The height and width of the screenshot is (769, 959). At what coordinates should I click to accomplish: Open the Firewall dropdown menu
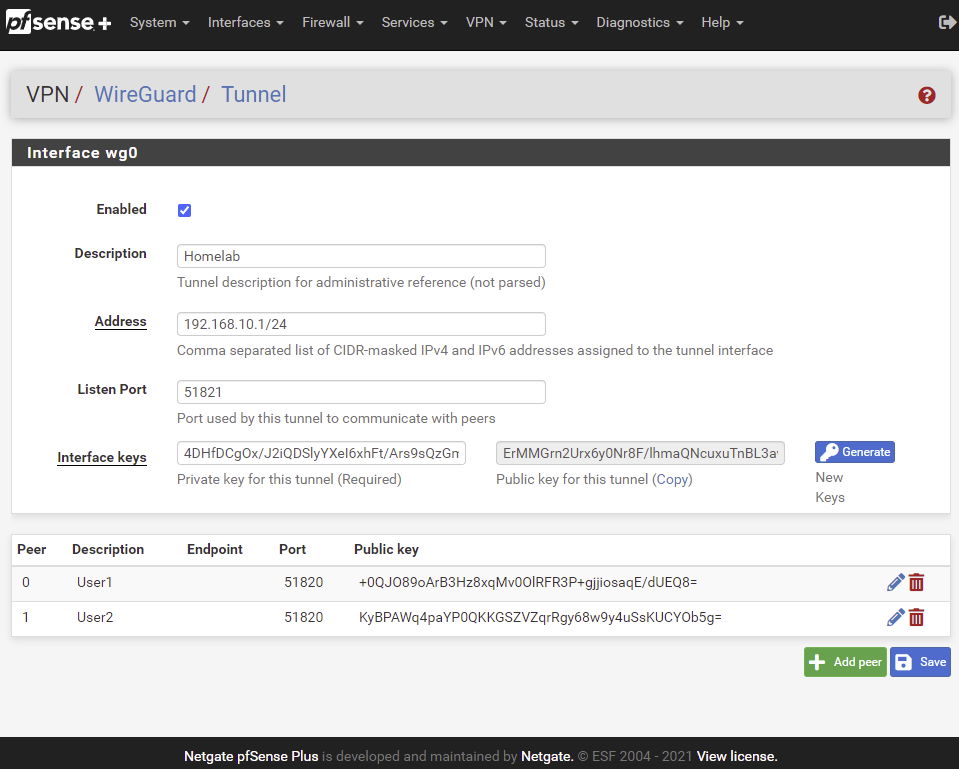[333, 23]
